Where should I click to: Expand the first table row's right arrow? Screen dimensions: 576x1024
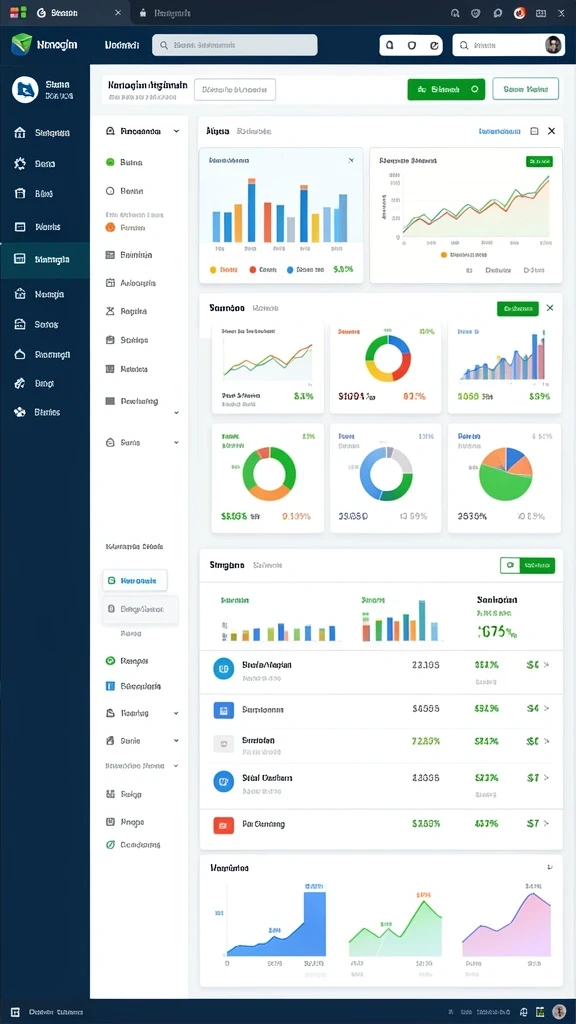pos(547,665)
